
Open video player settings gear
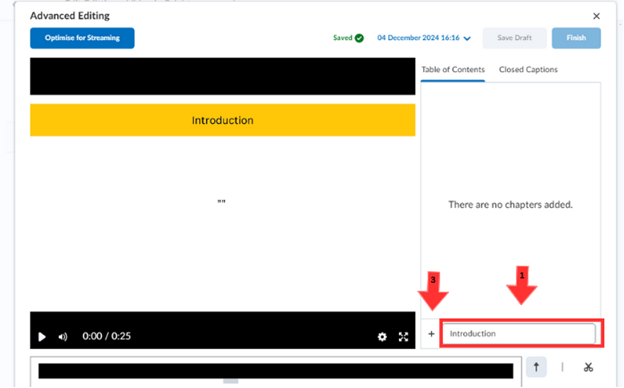pyautogui.click(x=382, y=337)
